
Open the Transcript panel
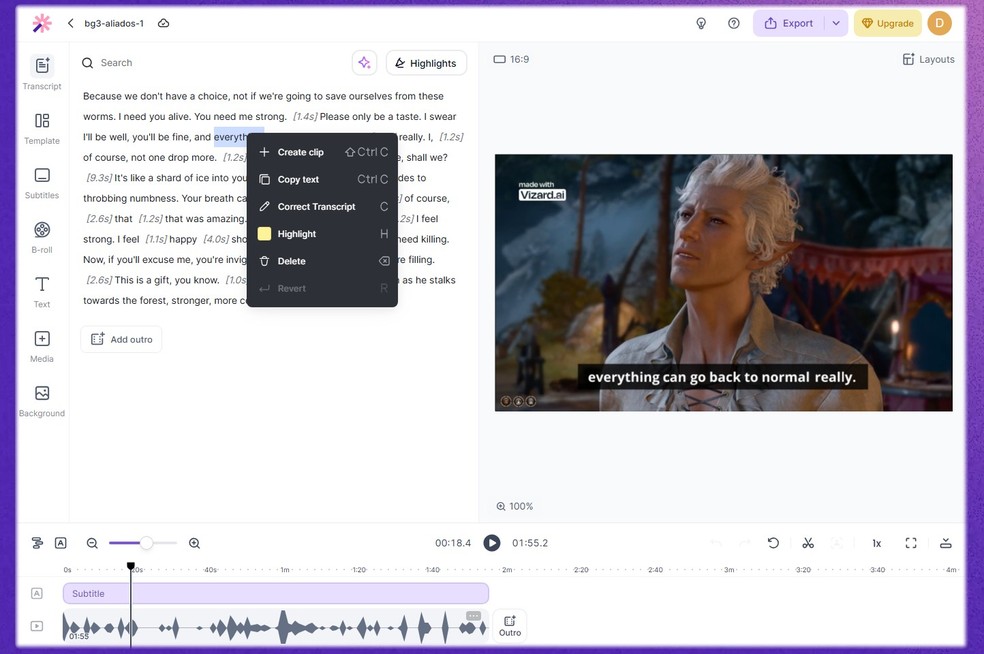pyautogui.click(x=42, y=73)
